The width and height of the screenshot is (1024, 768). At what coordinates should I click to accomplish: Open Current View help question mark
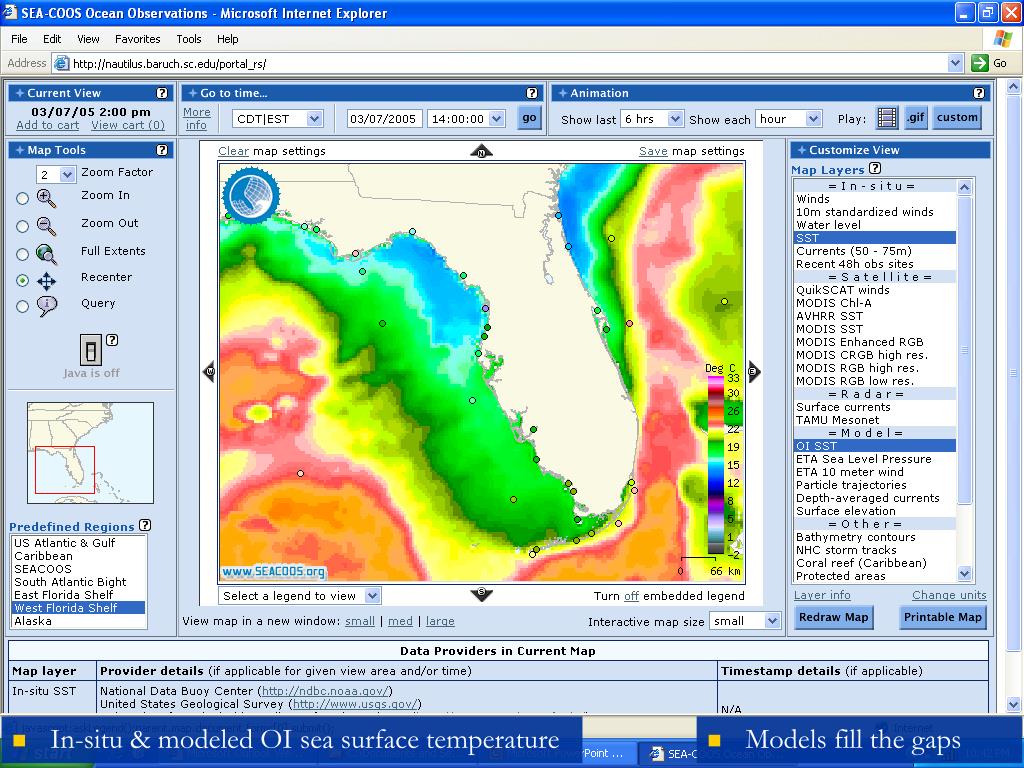coord(162,93)
